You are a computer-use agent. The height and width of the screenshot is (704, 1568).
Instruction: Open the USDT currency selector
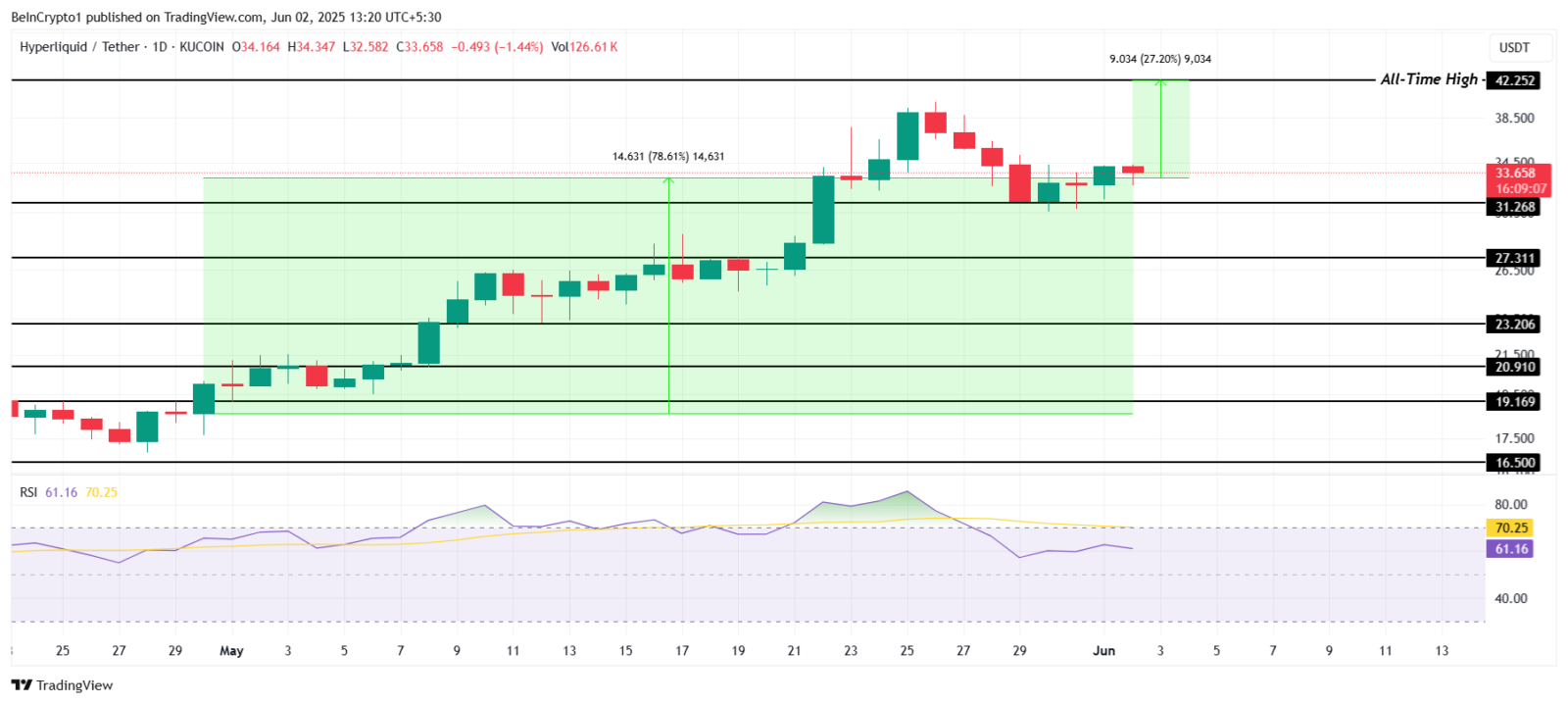(x=1514, y=47)
